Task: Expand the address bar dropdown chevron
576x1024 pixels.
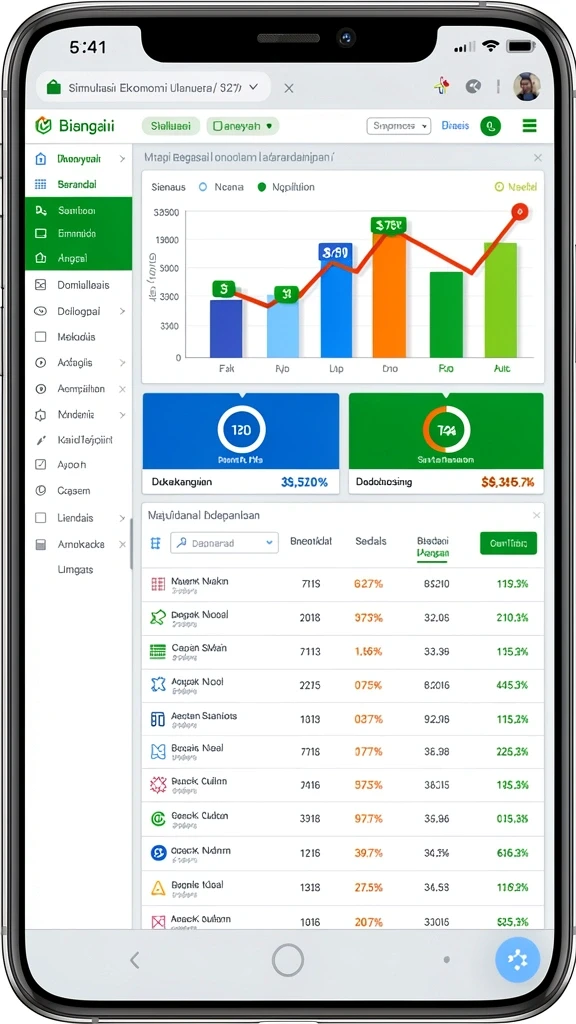Action: pyautogui.click(x=253, y=86)
